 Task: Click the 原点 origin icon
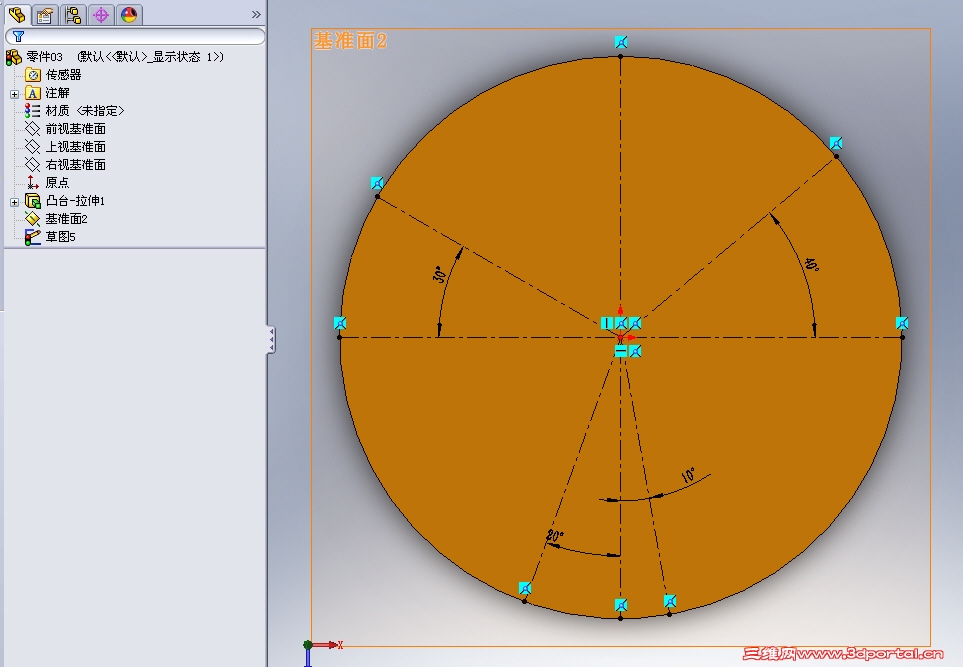click(x=33, y=182)
